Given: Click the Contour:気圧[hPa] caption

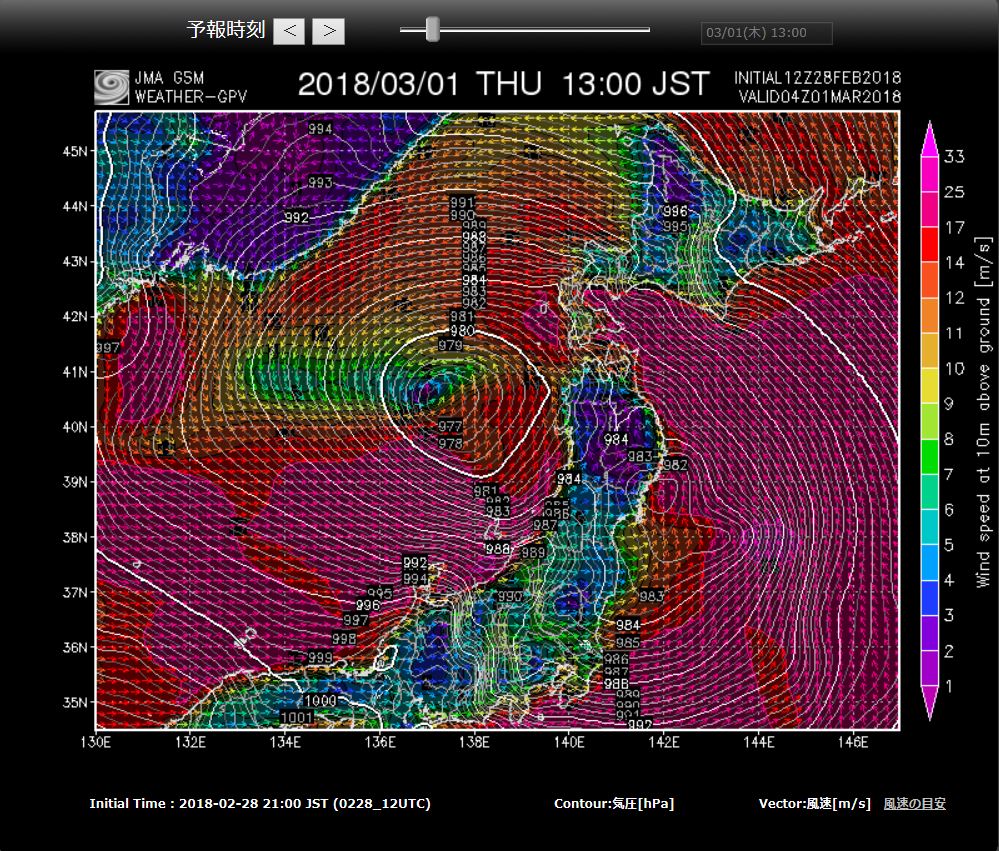Looking at the screenshot, I should [613, 803].
